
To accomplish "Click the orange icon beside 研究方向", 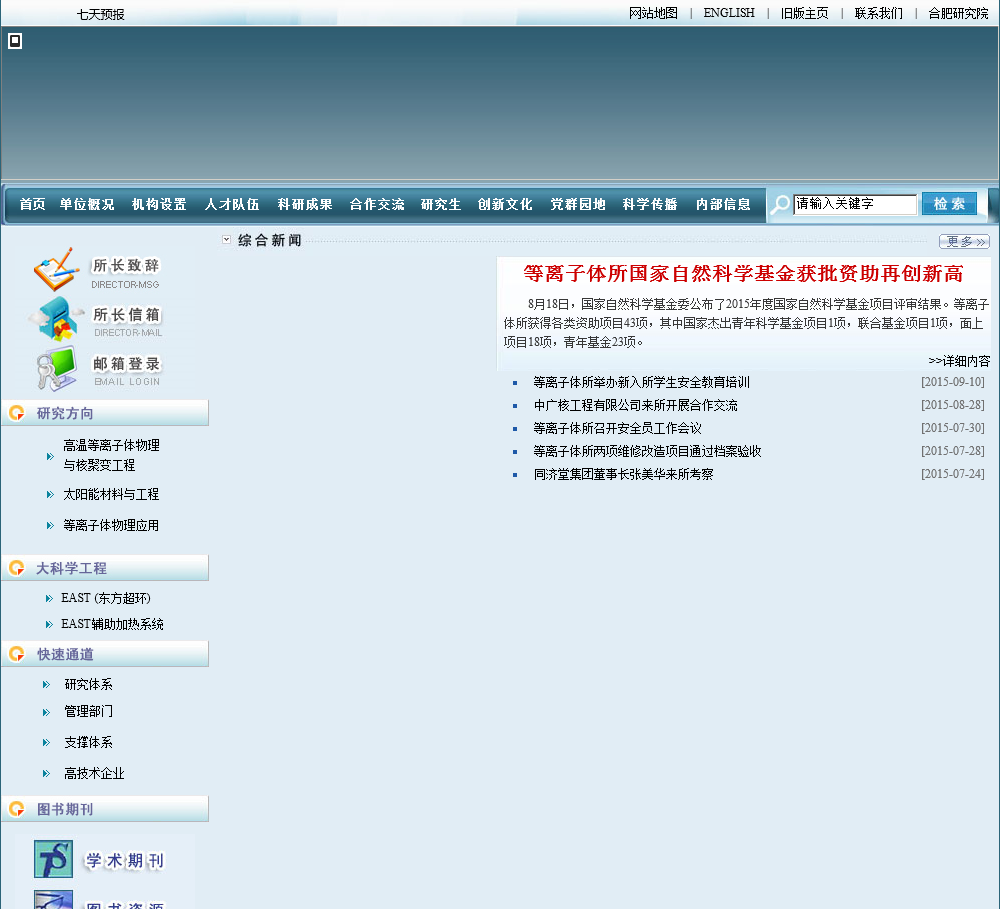I will [17, 413].
